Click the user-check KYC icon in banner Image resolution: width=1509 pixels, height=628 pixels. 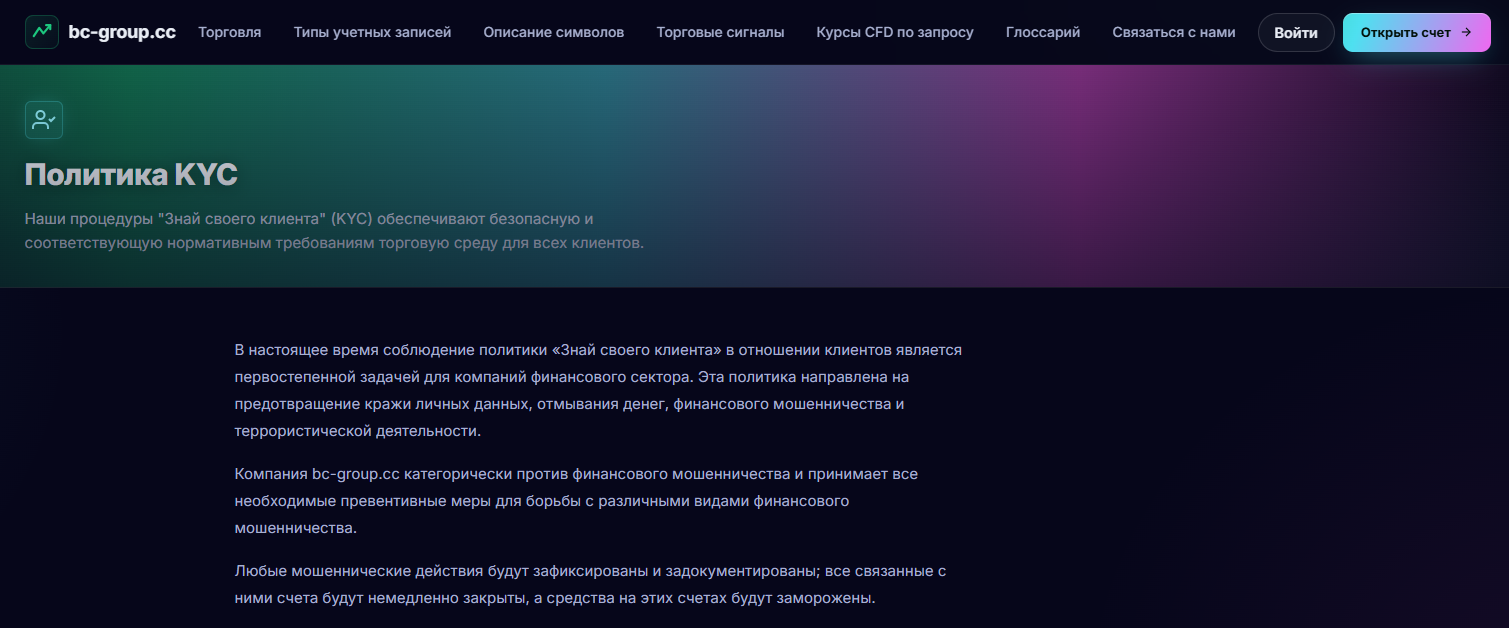[44, 120]
